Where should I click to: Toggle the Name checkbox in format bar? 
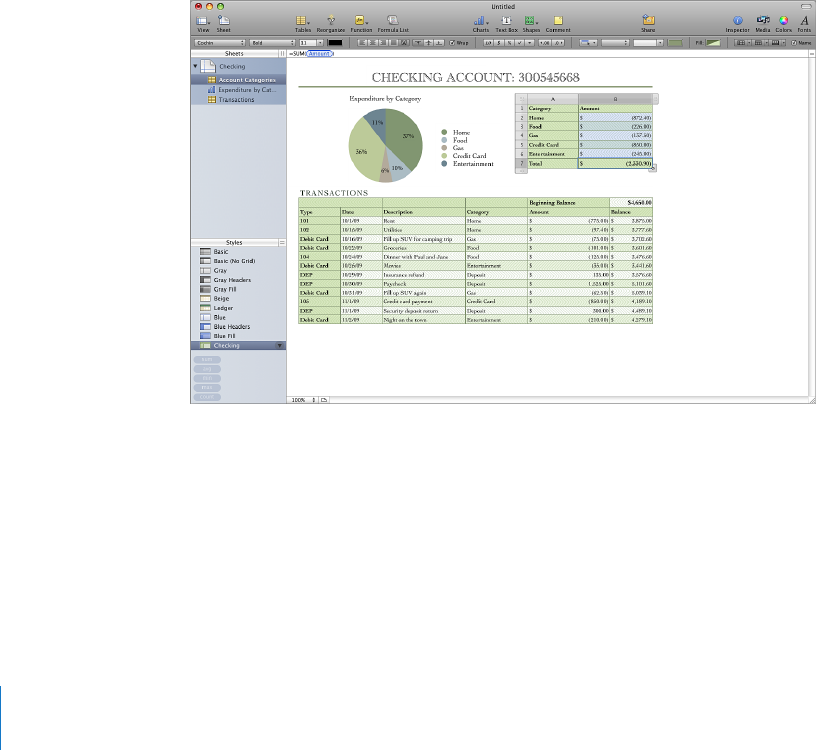click(x=794, y=43)
